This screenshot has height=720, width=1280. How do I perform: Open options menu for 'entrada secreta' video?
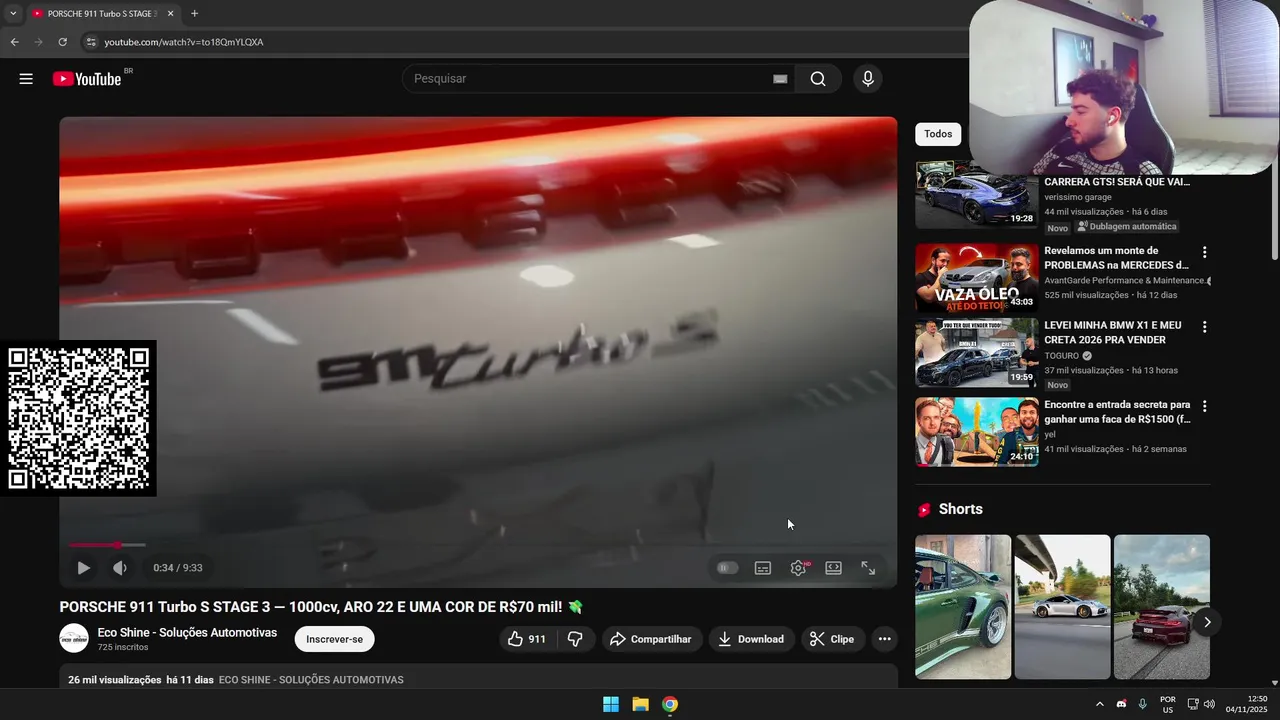1204,406
